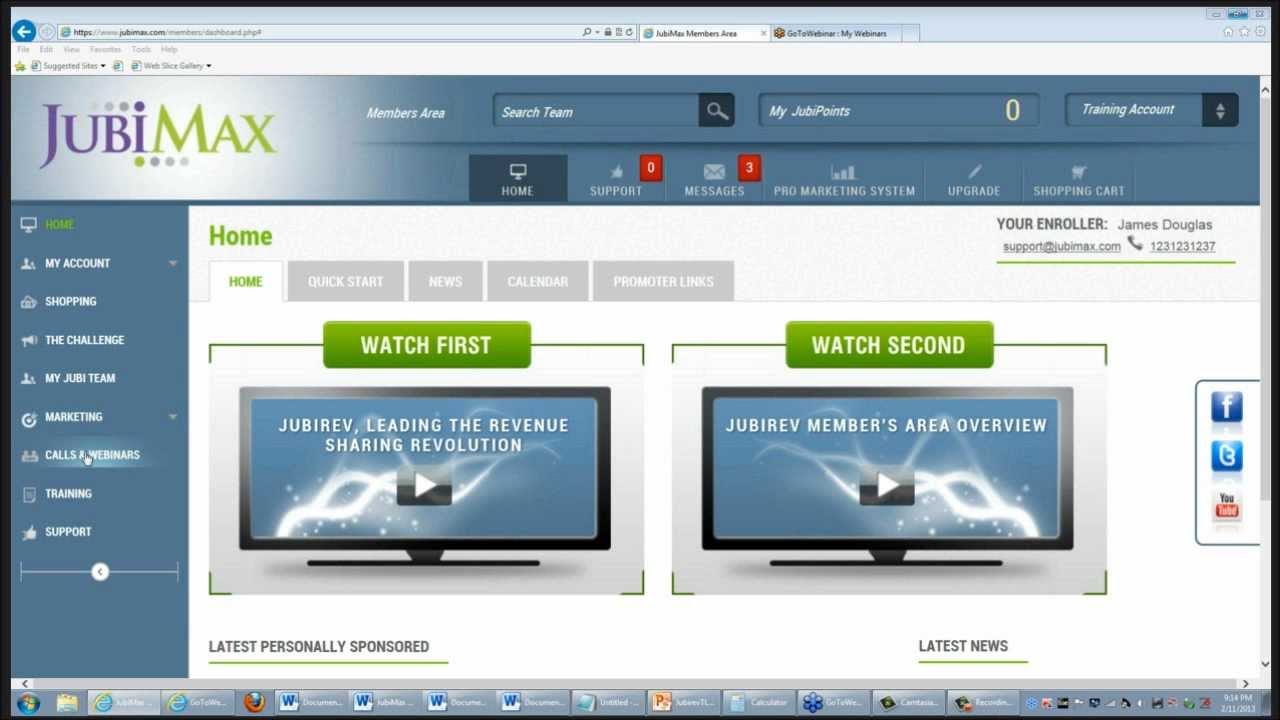The width and height of the screenshot is (1280, 720).
Task: Click the enroller phone number 1231231237
Action: tap(1183, 246)
